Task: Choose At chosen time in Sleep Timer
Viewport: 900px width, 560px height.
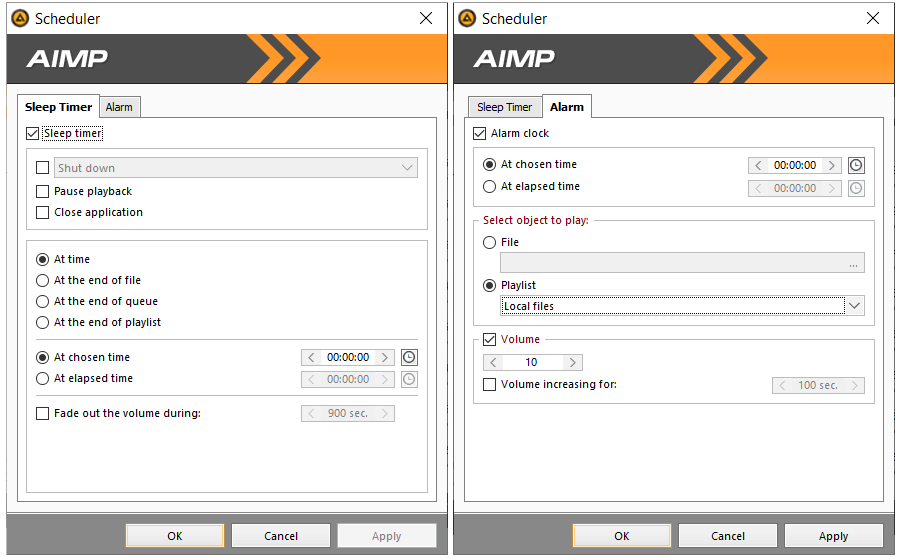Action: coord(42,357)
